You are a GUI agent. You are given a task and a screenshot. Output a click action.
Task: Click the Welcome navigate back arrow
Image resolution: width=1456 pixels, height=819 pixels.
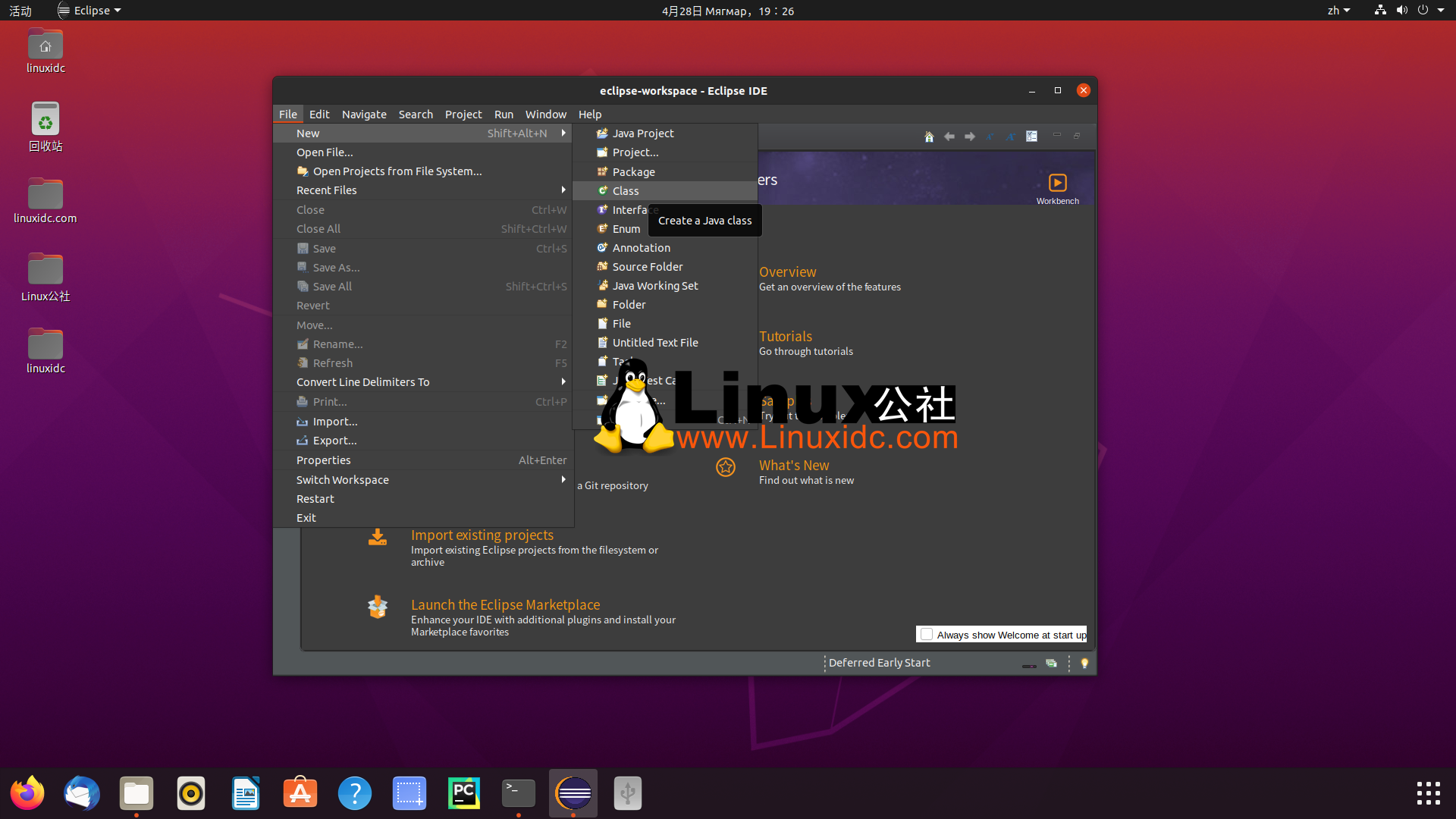949,136
